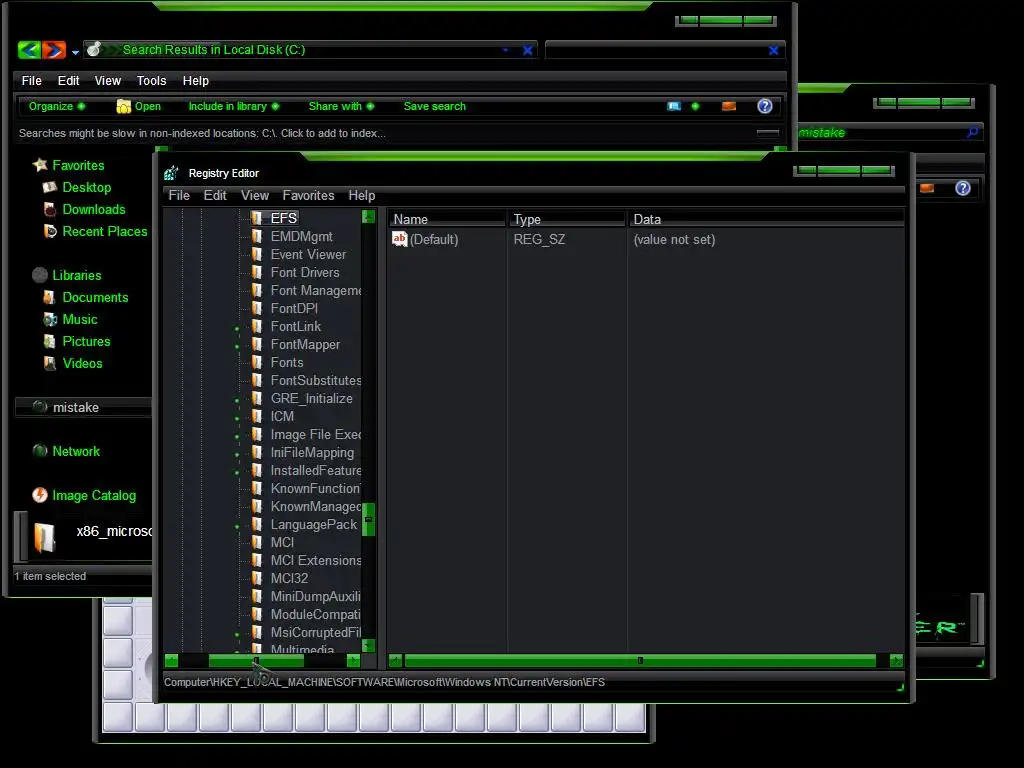Select Libraries in navigation pane
This screenshot has height=768, width=1024.
click(x=76, y=276)
